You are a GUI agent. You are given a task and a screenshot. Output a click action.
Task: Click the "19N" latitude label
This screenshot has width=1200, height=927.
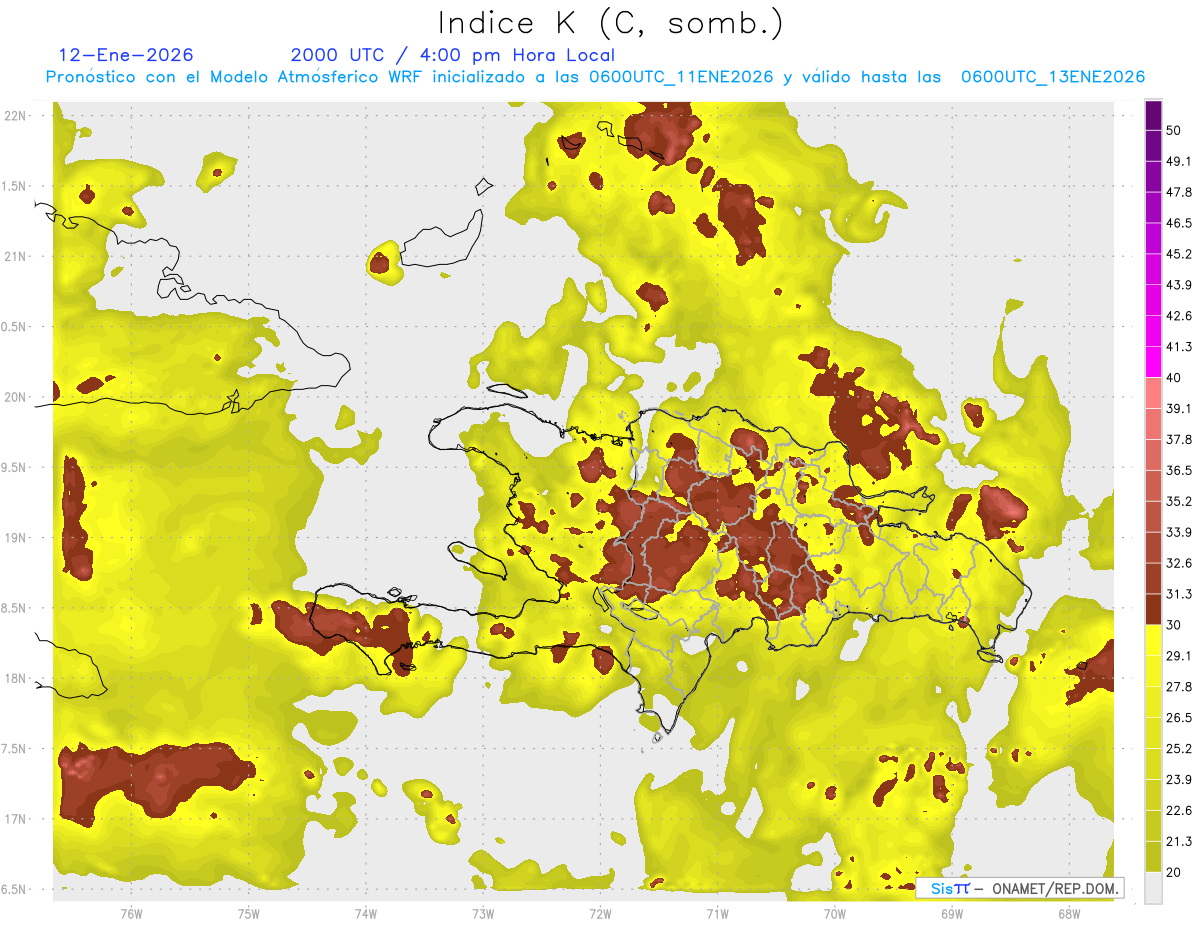[x=15, y=538]
